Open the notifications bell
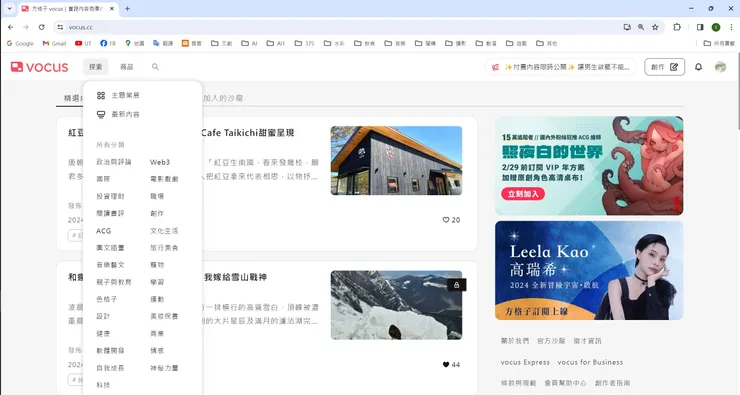This screenshot has width=740, height=395. tap(698, 67)
